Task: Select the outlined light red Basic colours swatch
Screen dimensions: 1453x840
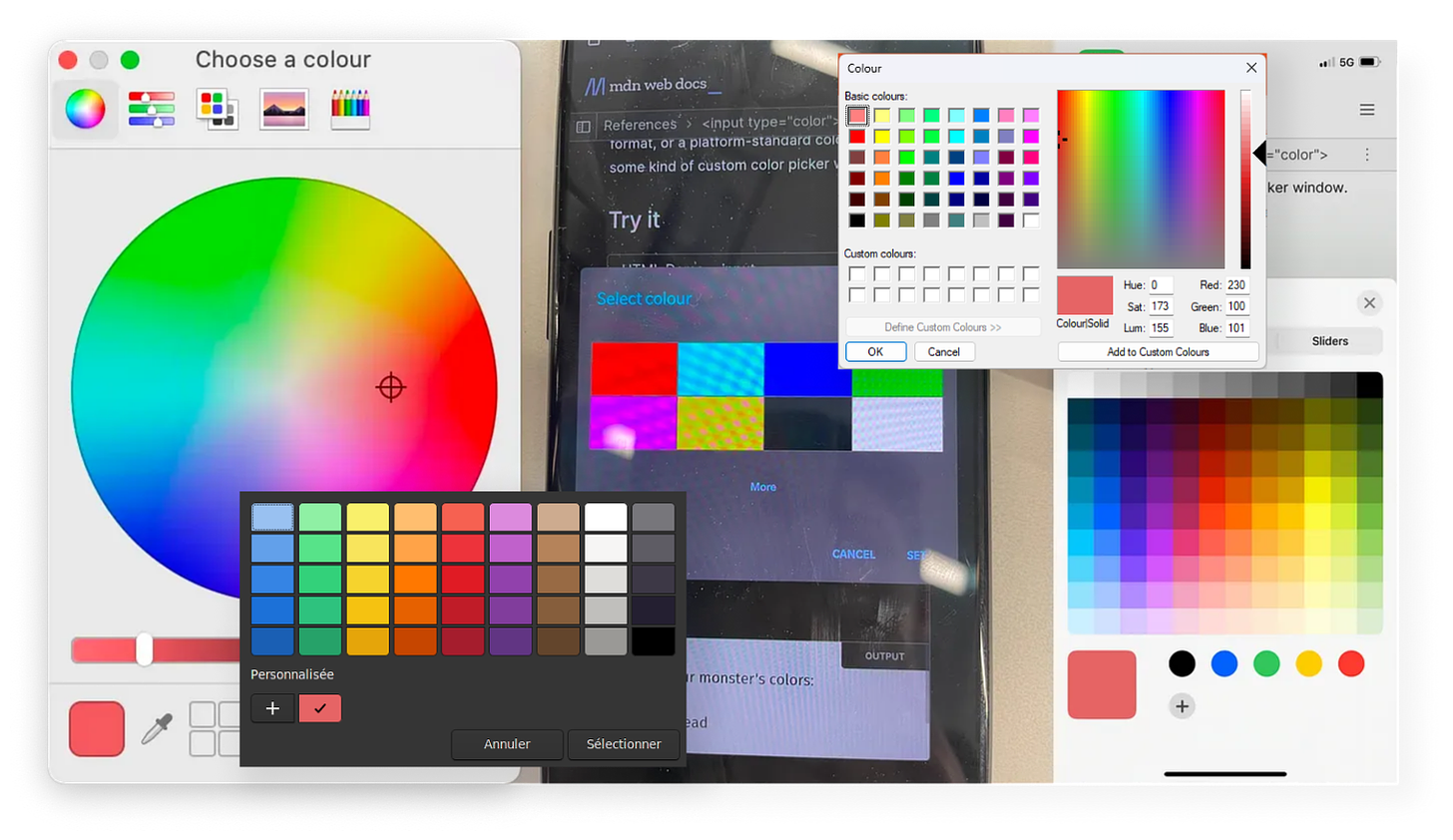Action: 857,116
